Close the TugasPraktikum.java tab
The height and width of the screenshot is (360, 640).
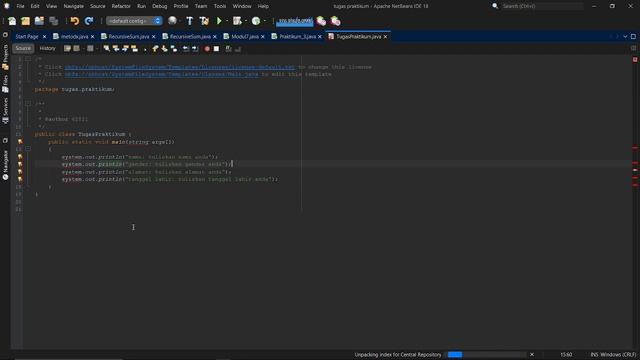385,37
